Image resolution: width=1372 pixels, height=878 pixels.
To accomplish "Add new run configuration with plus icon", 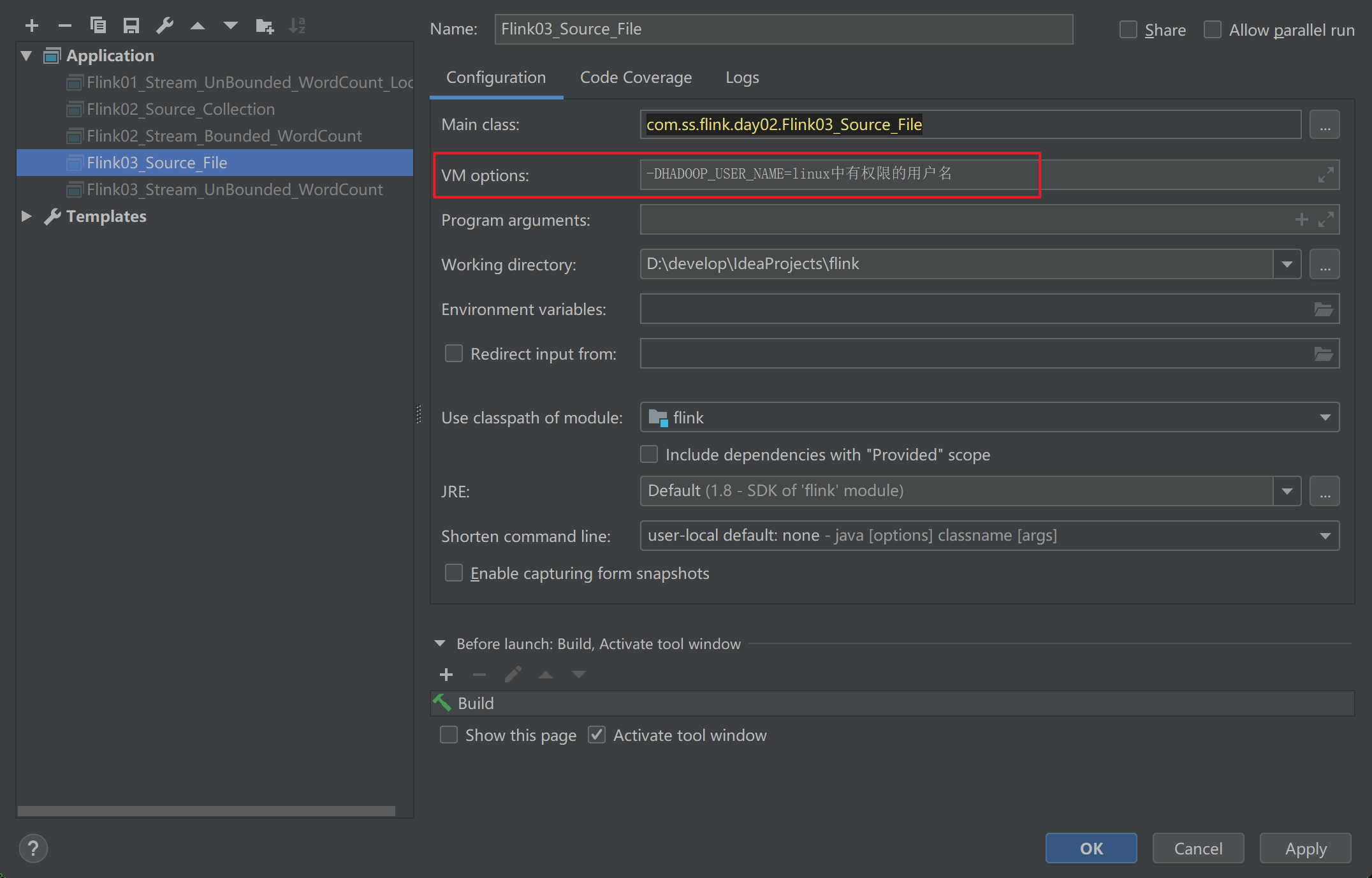I will (32, 26).
